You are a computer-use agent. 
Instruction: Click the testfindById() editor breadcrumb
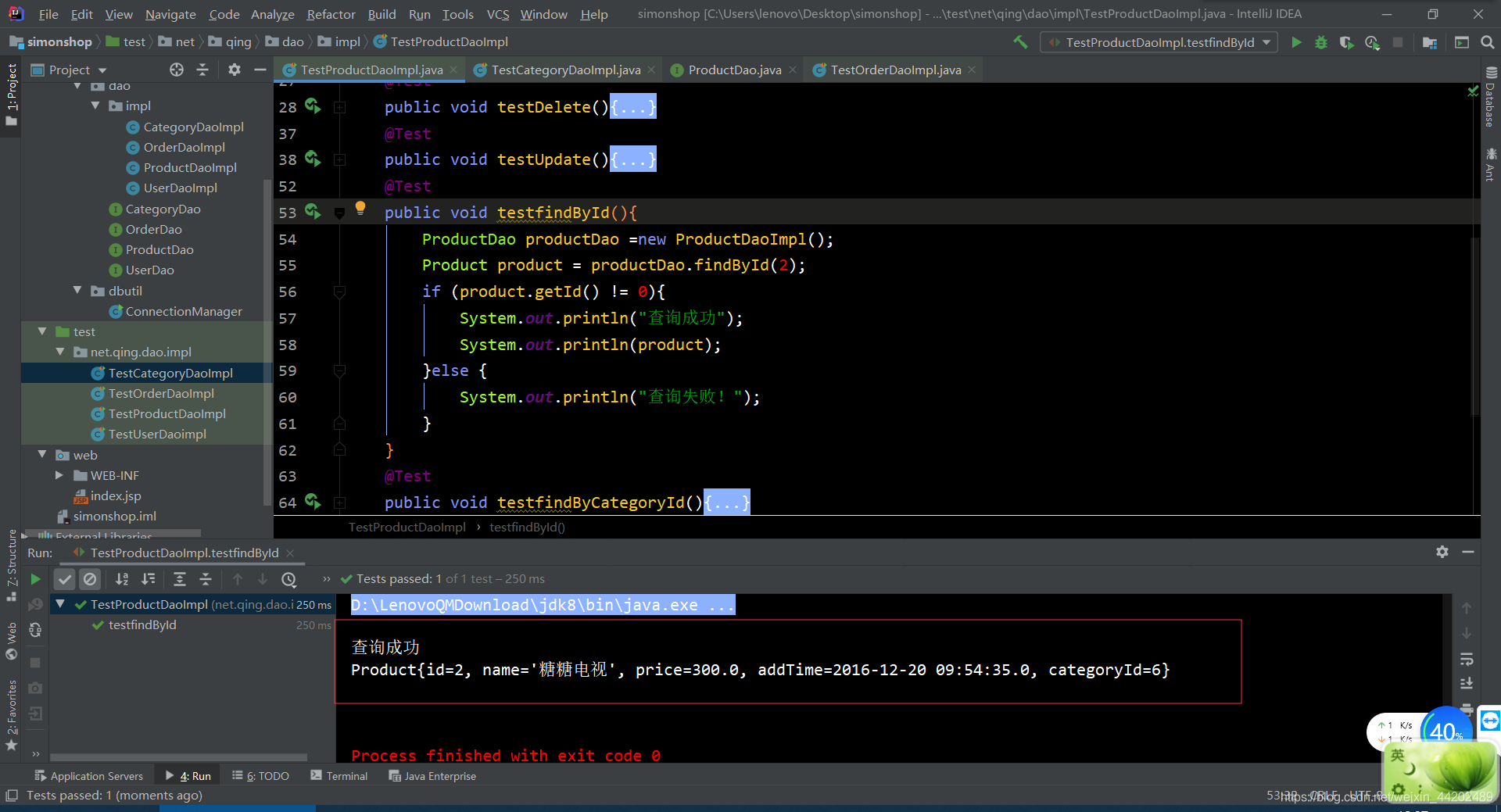[x=527, y=527]
